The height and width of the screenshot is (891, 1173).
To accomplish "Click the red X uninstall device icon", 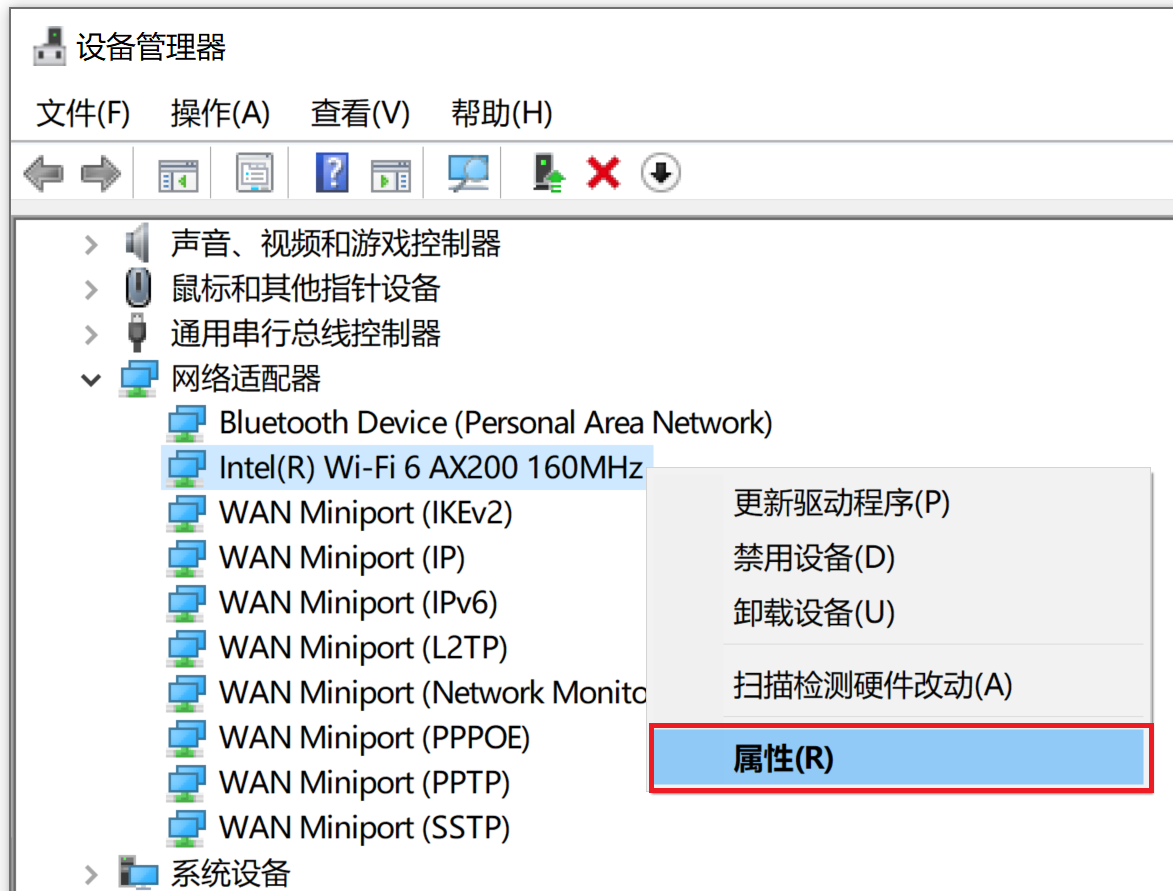I will click(603, 174).
